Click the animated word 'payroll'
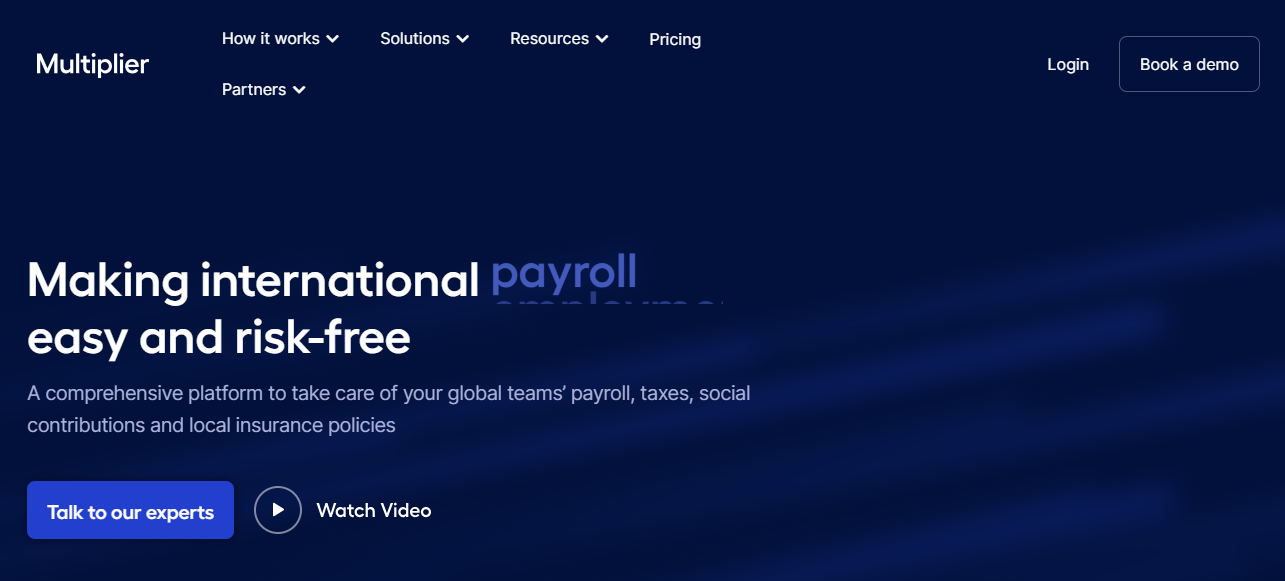Screen dimensions: 1285x581 coord(564,272)
